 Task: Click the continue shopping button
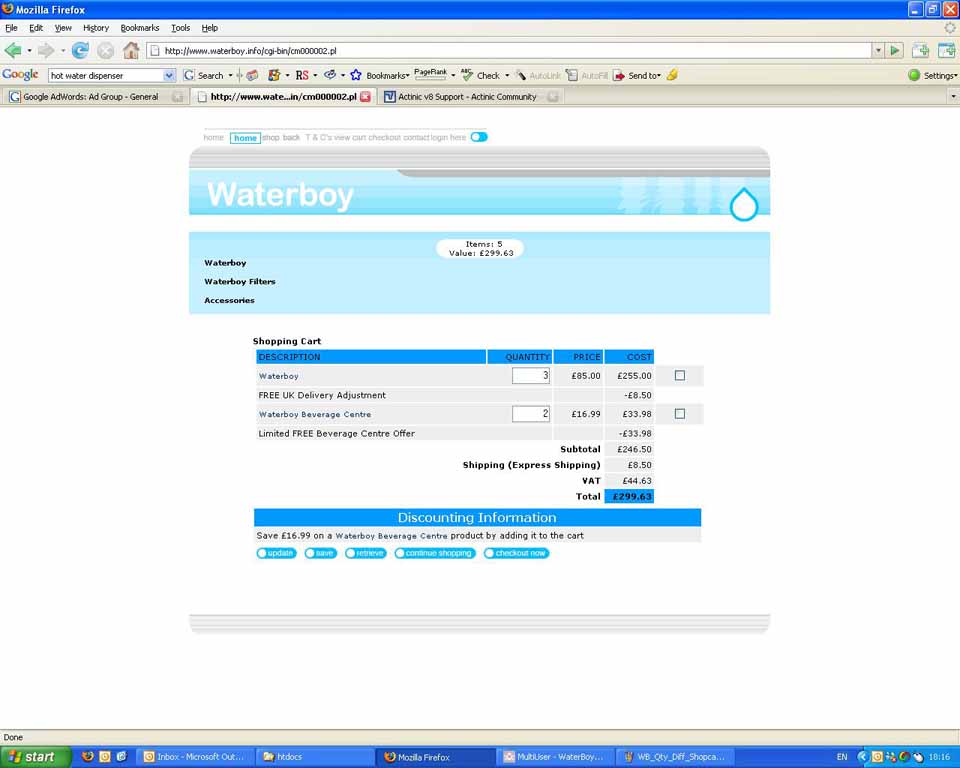pos(435,553)
